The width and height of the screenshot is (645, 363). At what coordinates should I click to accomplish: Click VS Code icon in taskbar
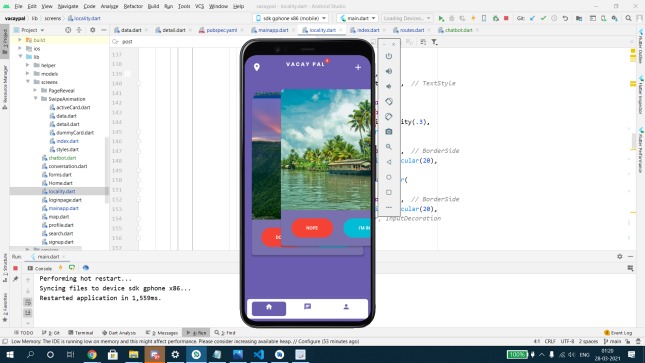click(x=258, y=354)
